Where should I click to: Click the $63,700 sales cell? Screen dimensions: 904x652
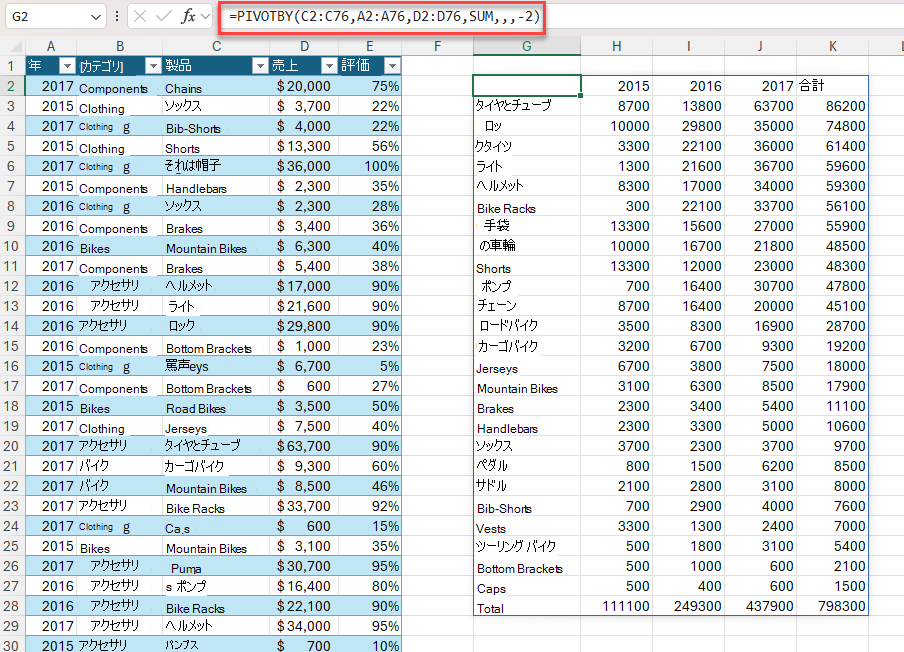pos(304,446)
